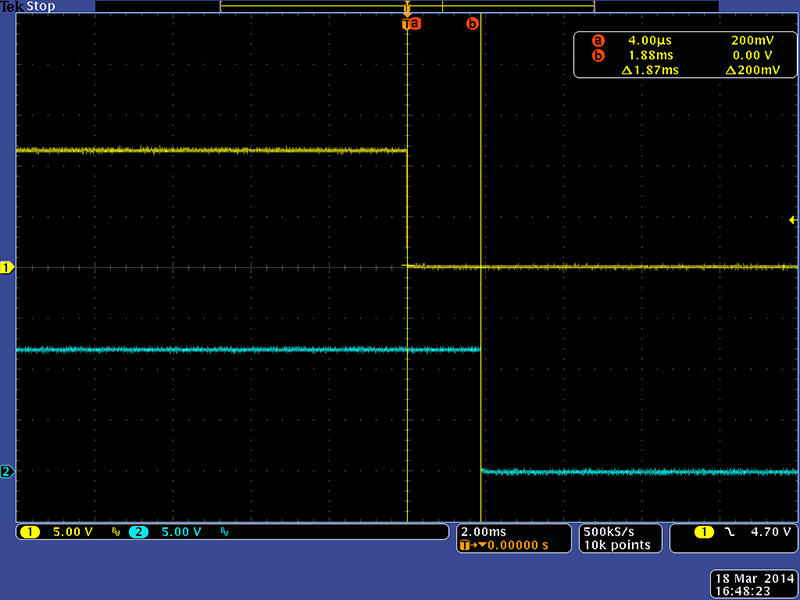
Task: Click the 10k points record length
Action: [x=619, y=545]
